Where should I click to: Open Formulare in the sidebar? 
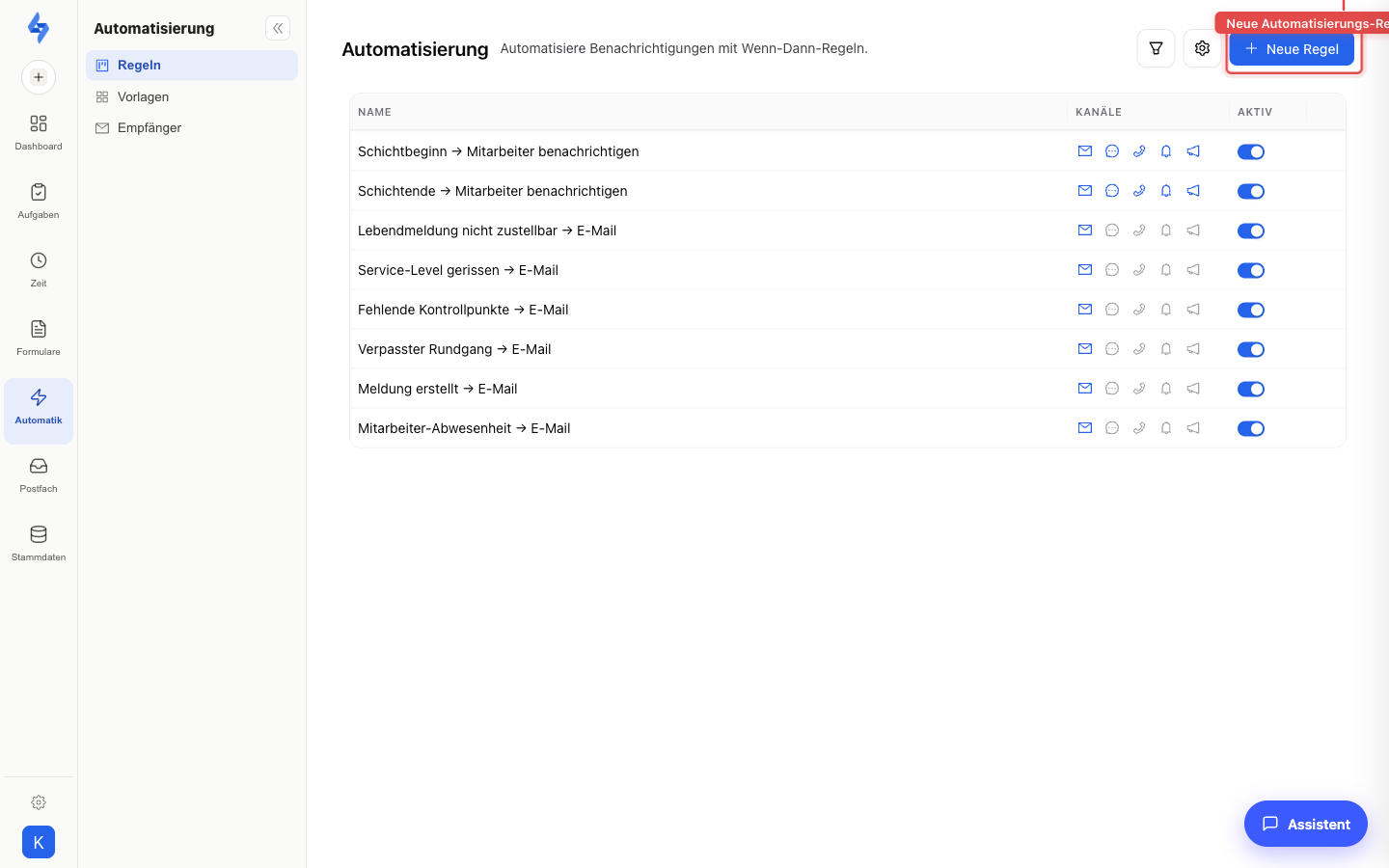pos(39,338)
